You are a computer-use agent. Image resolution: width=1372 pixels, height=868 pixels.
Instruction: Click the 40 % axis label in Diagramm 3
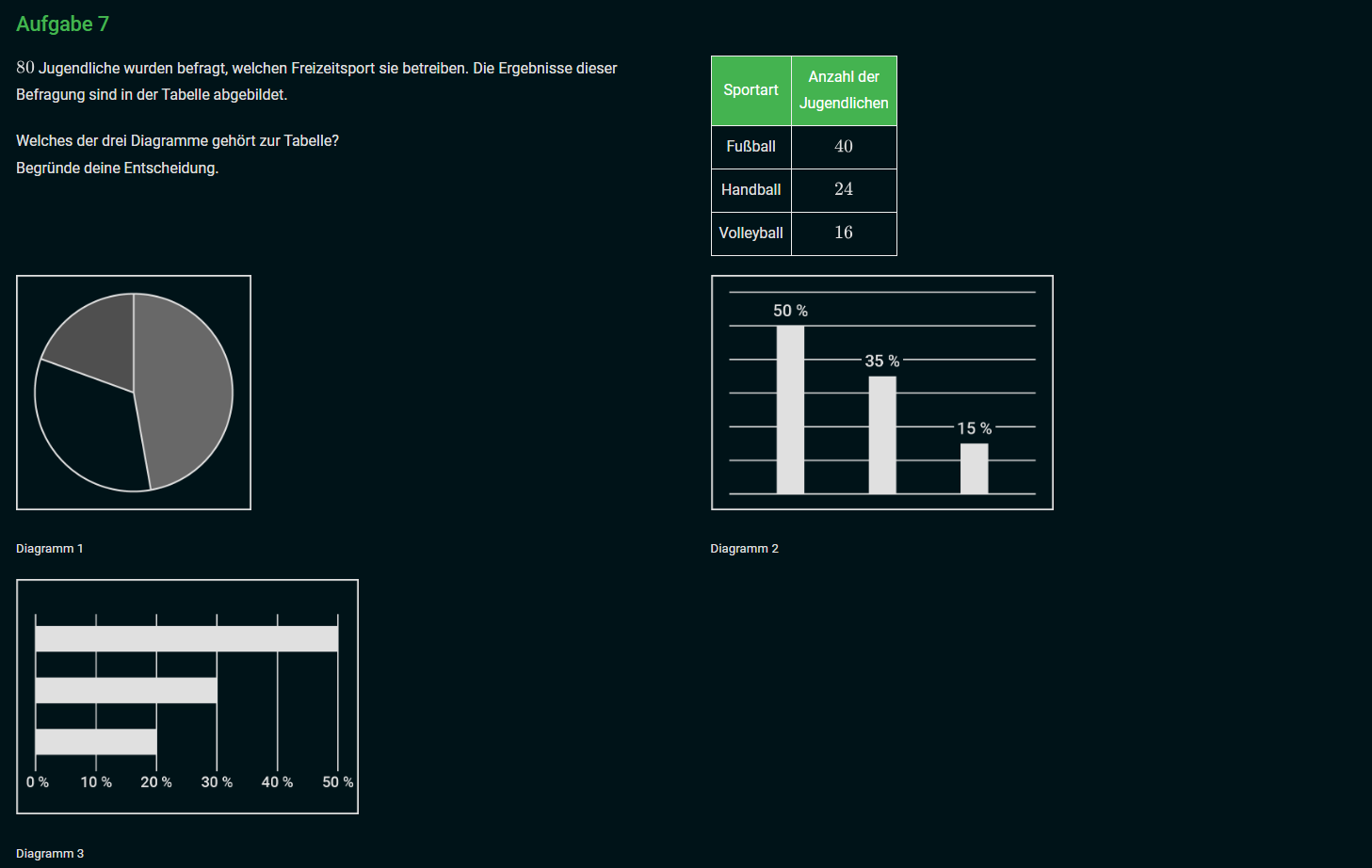(x=277, y=782)
